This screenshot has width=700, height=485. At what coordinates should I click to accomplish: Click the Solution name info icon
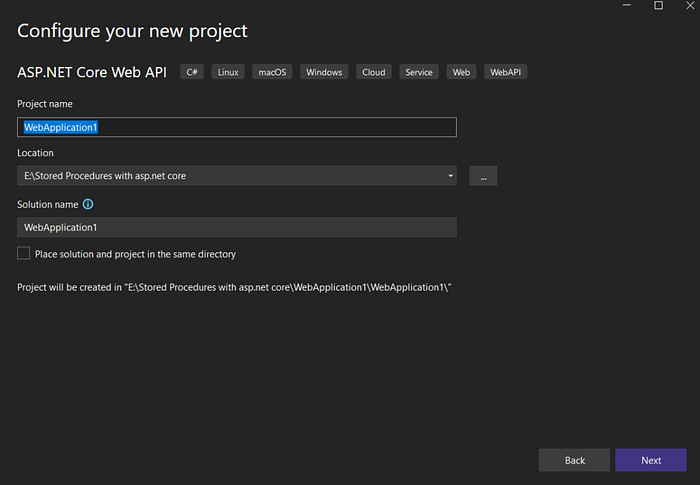pos(88,204)
